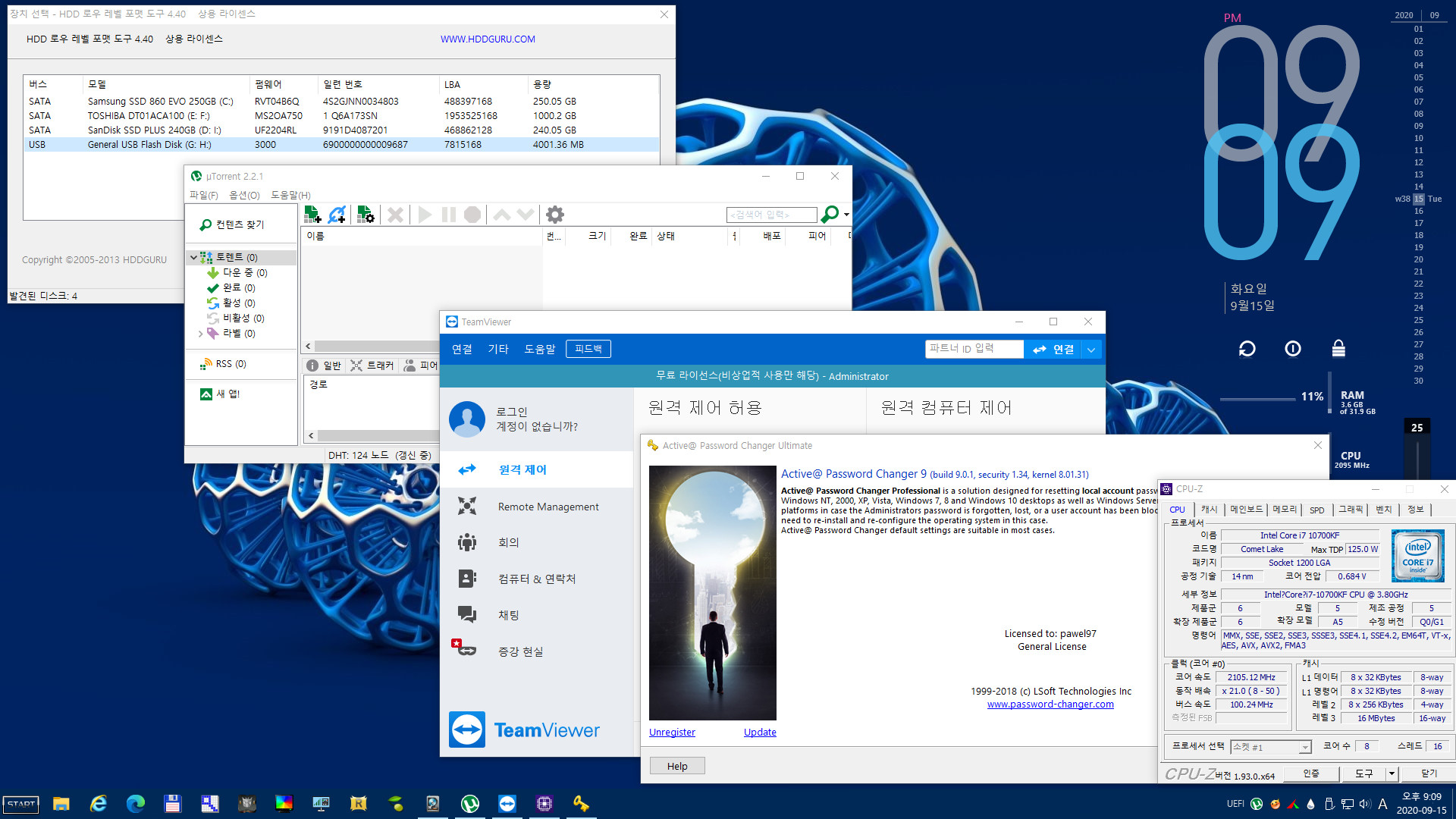Open the 도구 dropdown arrow in CPU-Z
The height and width of the screenshot is (819, 1456).
click(1392, 773)
